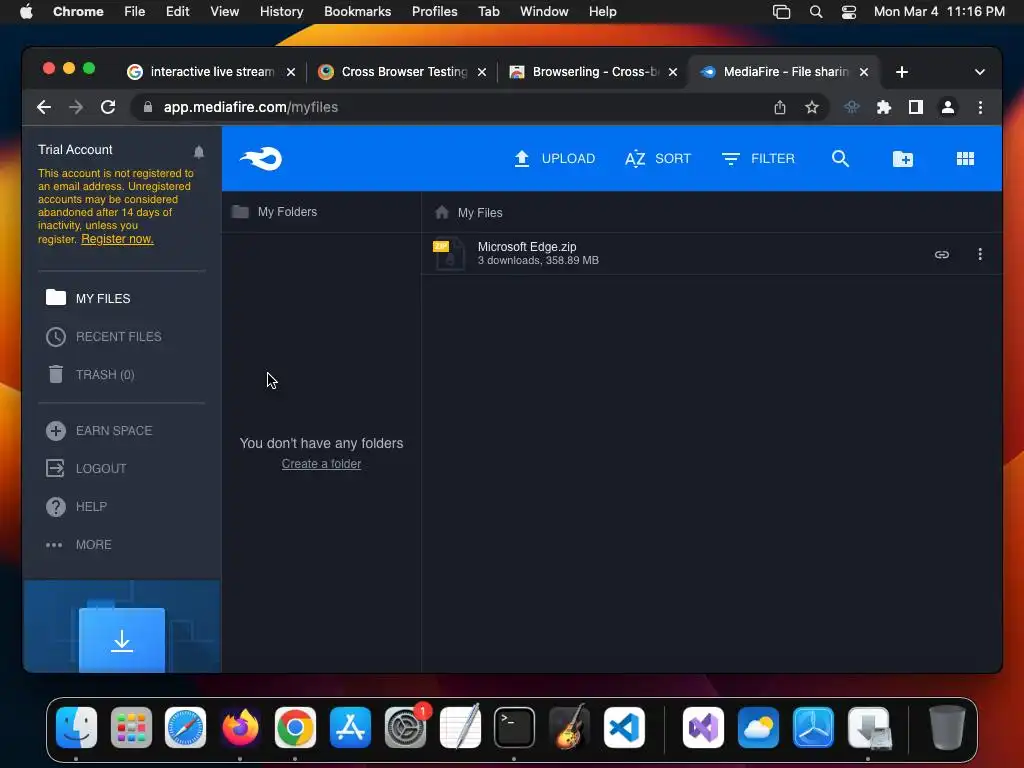Open Help in the sidebar
Viewport: 1024px width, 768px height.
click(76, 506)
